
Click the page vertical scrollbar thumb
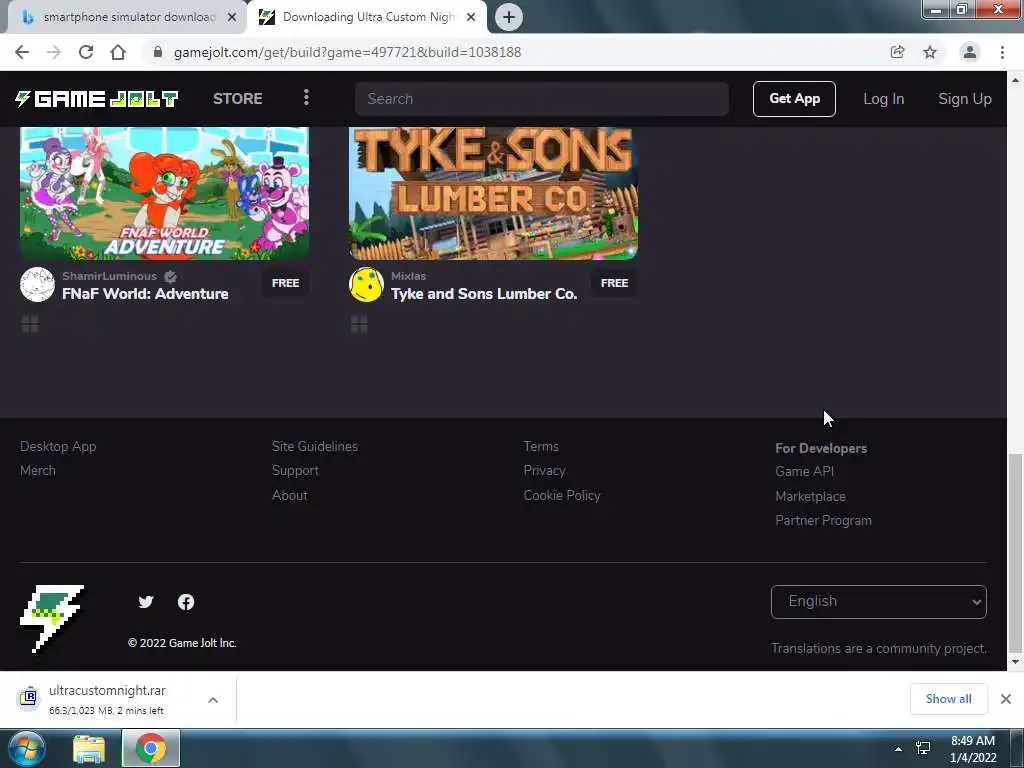pos(1015,552)
